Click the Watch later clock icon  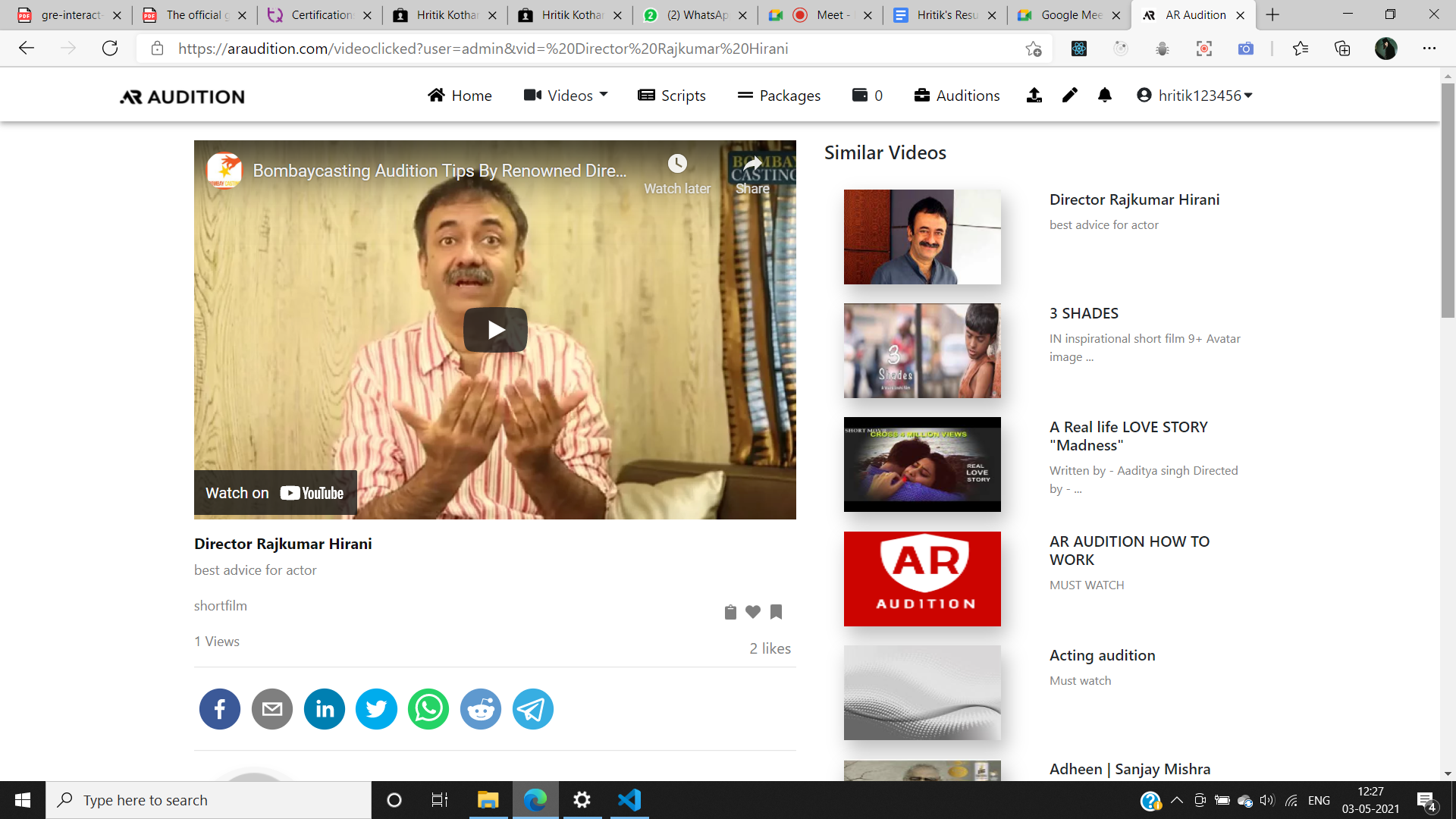tap(677, 164)
